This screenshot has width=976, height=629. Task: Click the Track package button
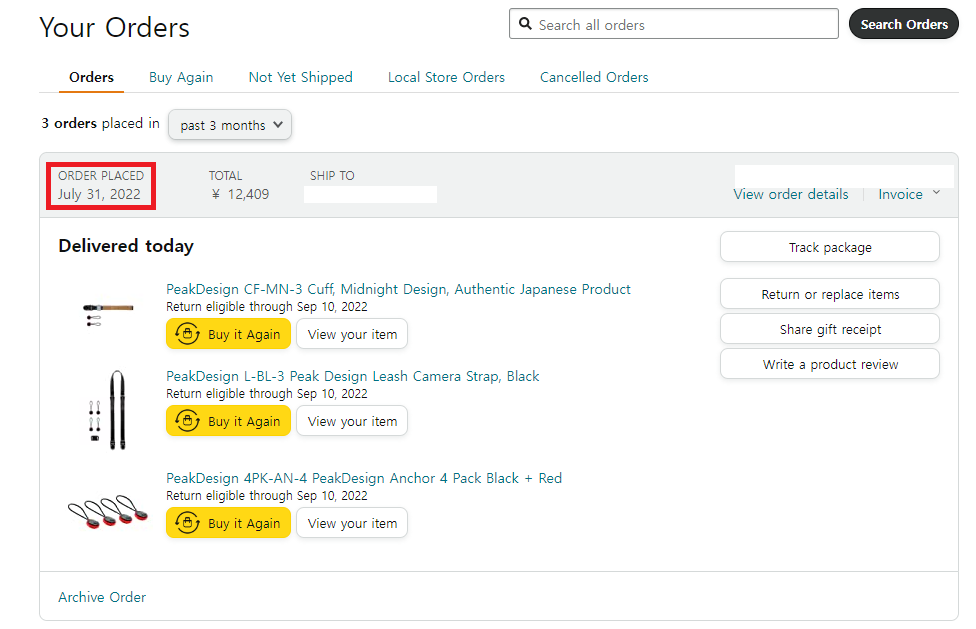pos(830,247)
